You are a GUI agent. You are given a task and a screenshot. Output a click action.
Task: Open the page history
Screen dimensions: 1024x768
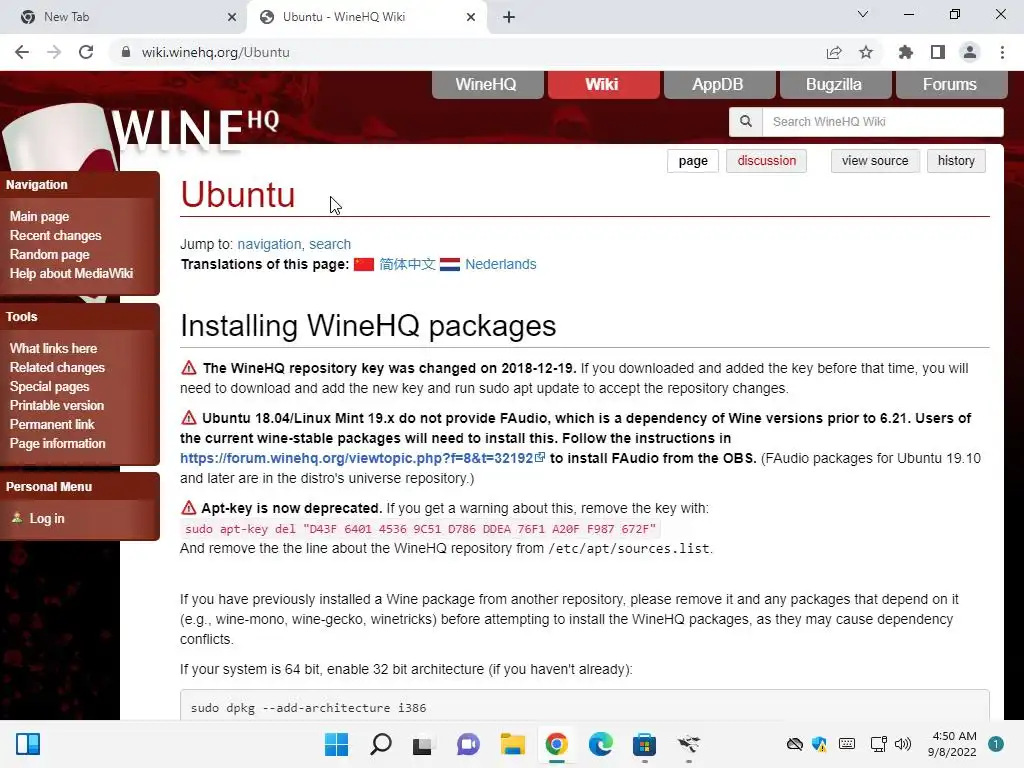coord(956,161)
